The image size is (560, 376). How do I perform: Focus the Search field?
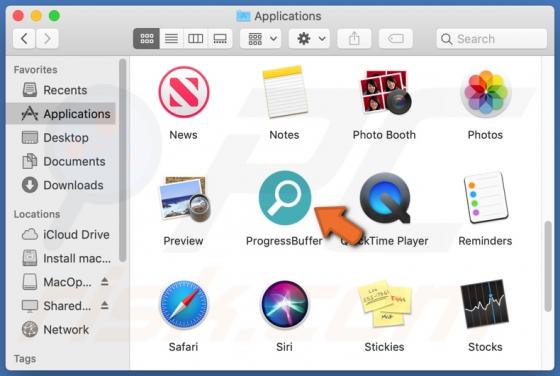(x=492, y=39)
